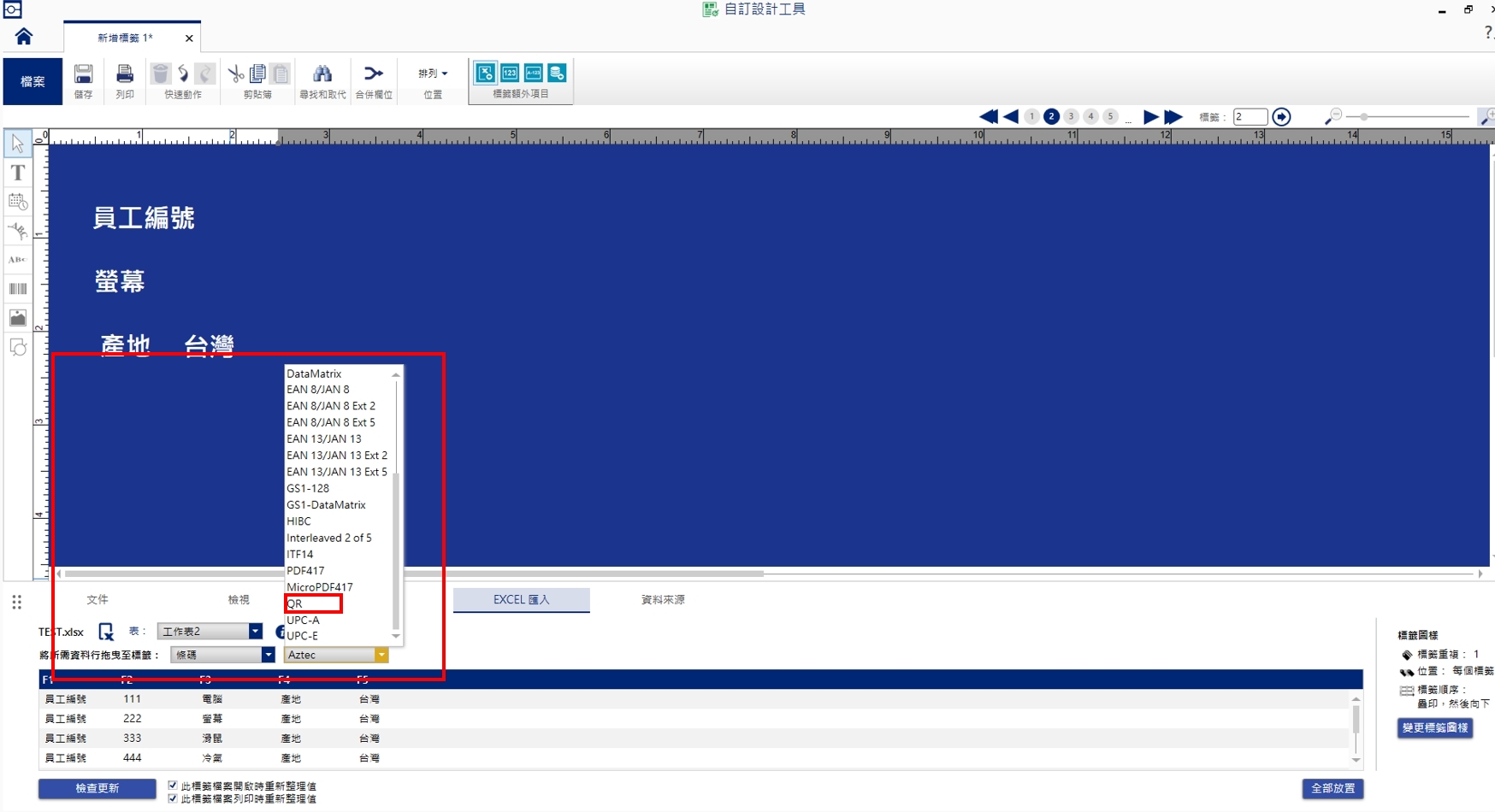Toggle 此標籤檔案列印時重新整理值 checkbox
The height and width of the screenshot is (812, 1495).
[173, 798]
